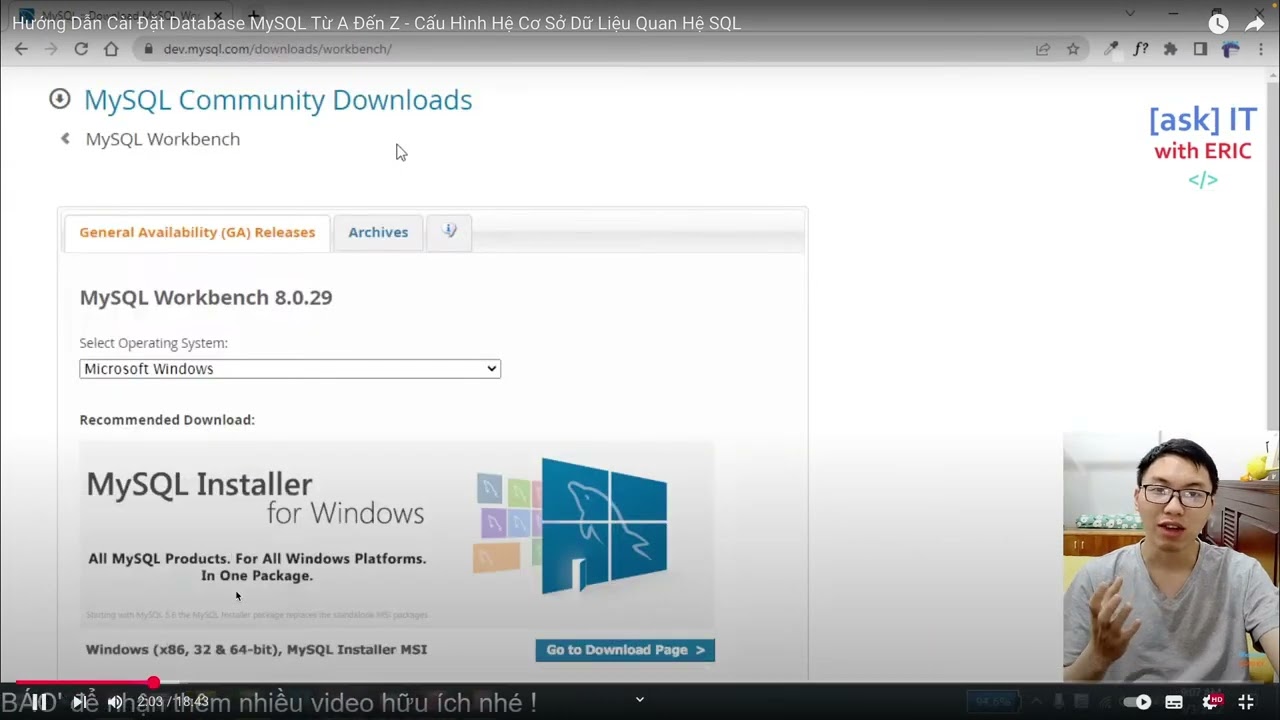Click the chevron more-videos arrow at bottom
This screenshot has width=1280, height=720.
coord(640,700)
